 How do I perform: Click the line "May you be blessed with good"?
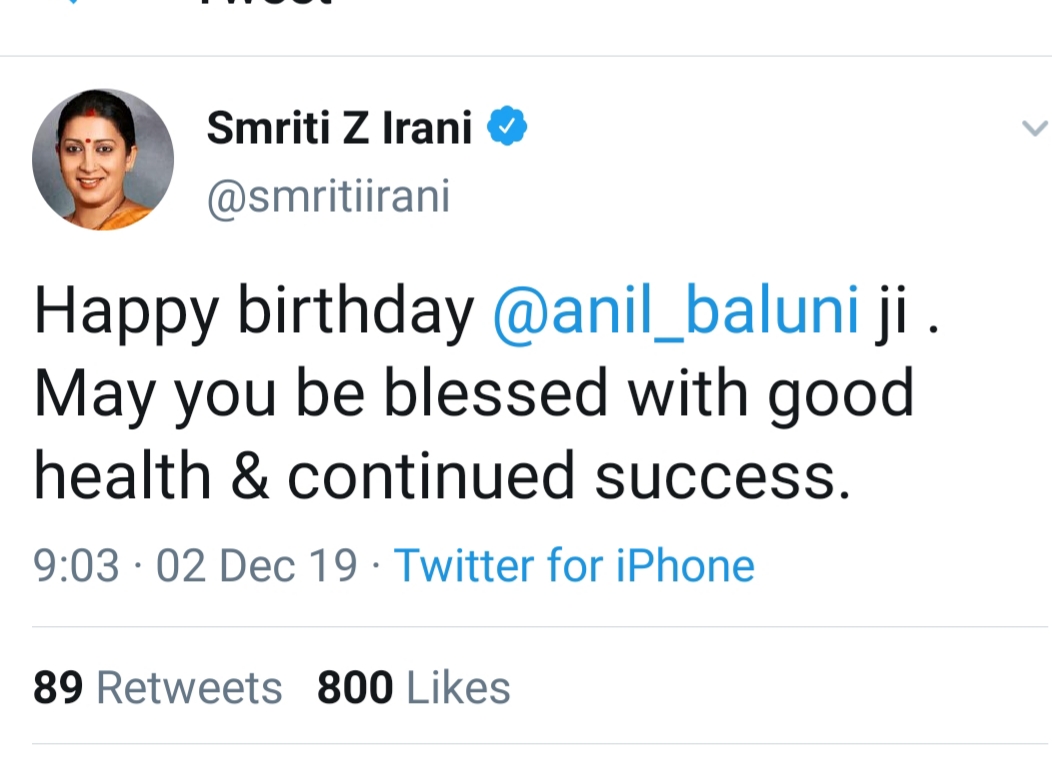pyautogui.click(x=474, y=393)
